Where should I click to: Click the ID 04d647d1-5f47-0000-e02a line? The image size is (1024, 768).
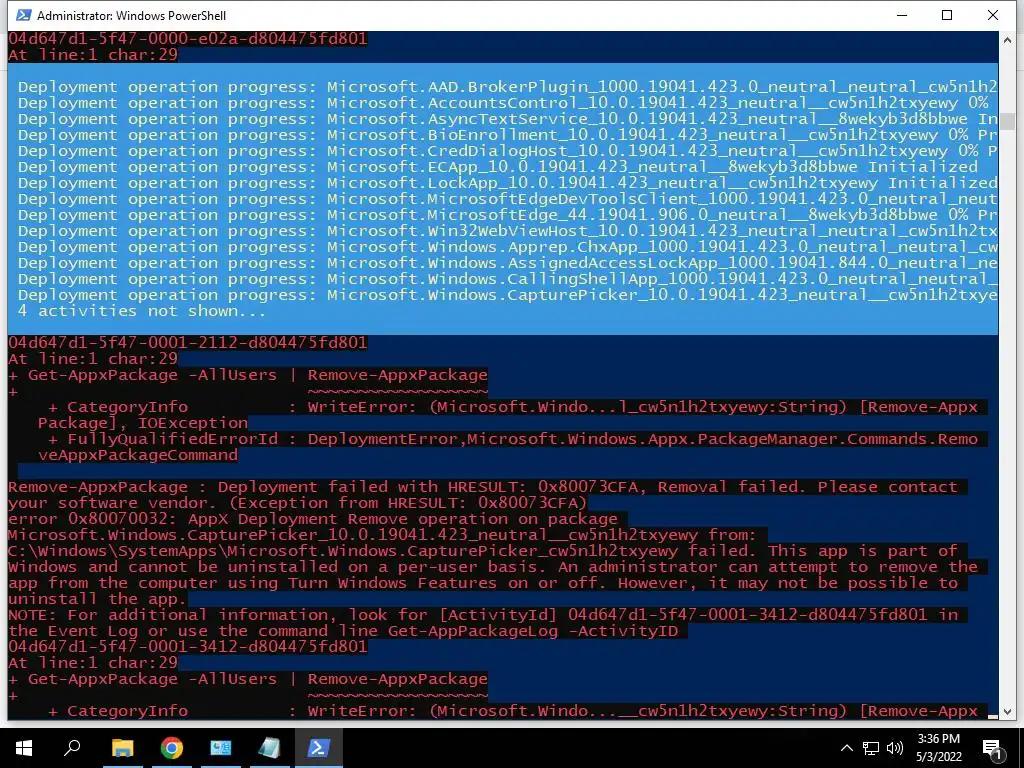[x=188, y=39]
